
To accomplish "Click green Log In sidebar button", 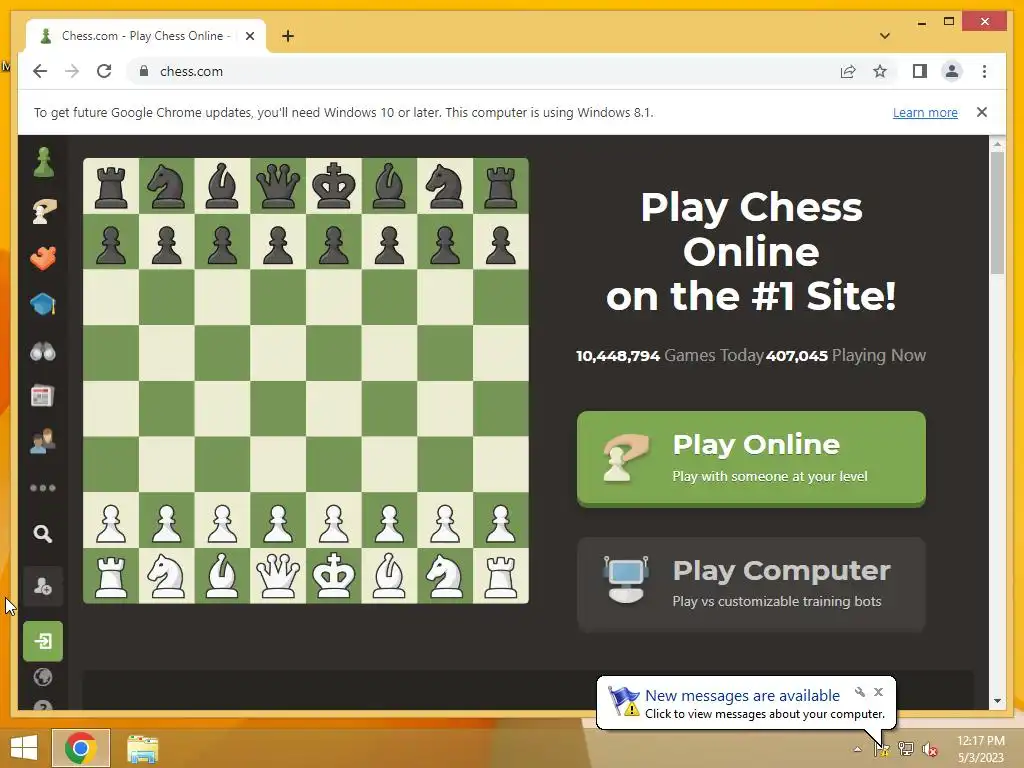I will pos(43,641).
